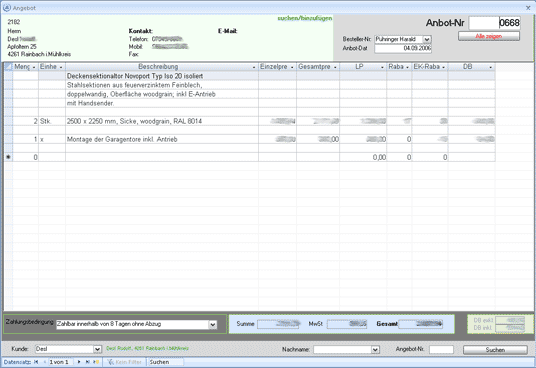Click the Anbot-Nr field showing 0668

[x=494, y=23]
